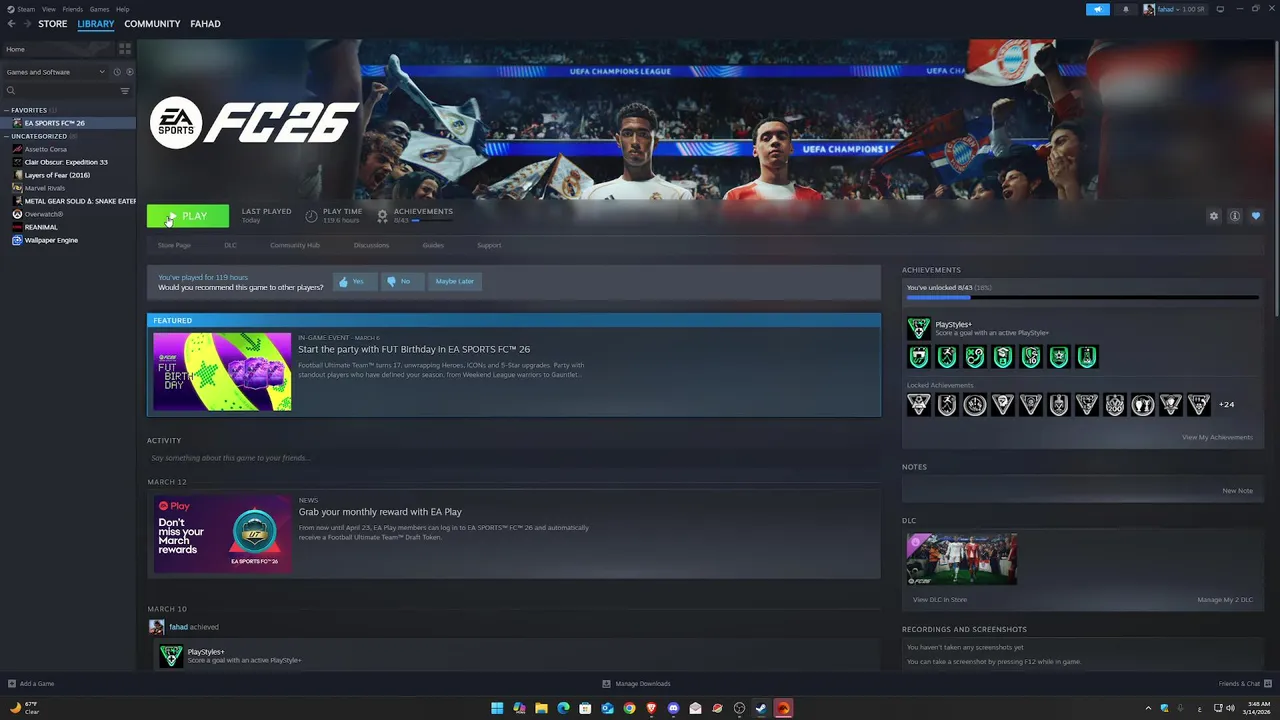The width and height of the screenshot is (1280, 720).
Task: Click the Maybe Later button
Action: point(454,281)
